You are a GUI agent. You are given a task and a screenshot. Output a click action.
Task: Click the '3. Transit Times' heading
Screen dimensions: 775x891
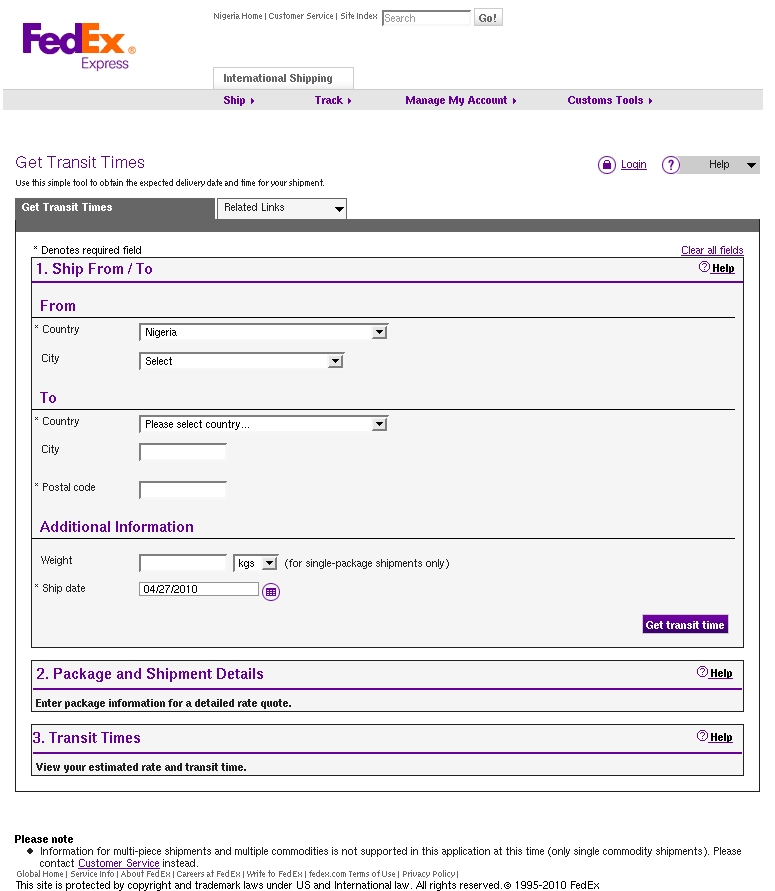[87, 738]
